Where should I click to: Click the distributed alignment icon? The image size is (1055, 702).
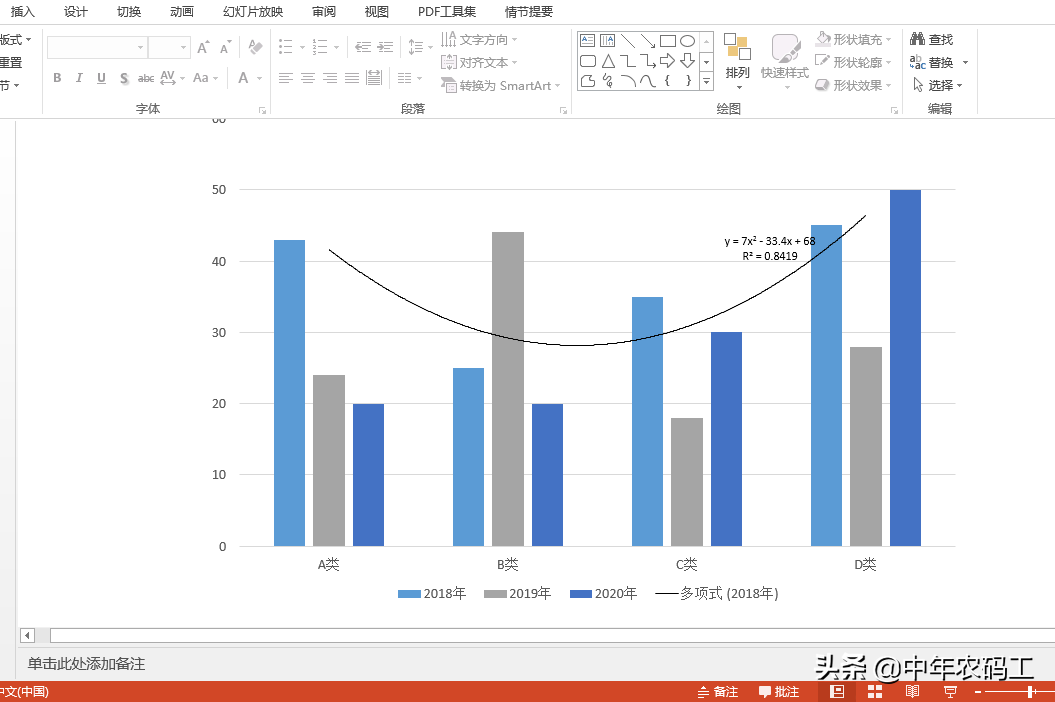(x=374, y=78)
